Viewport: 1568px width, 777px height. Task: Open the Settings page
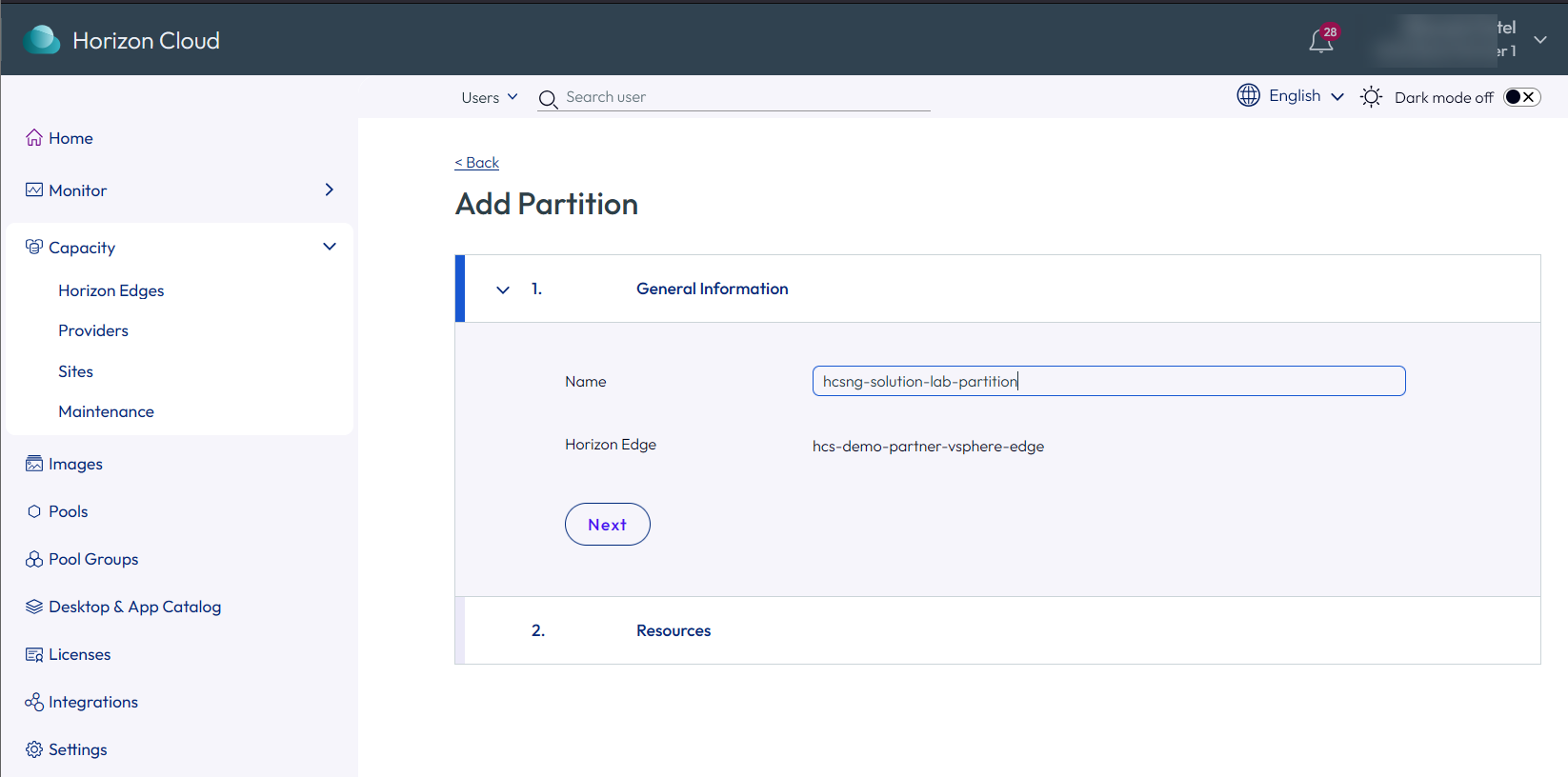[x=77, y=749]
